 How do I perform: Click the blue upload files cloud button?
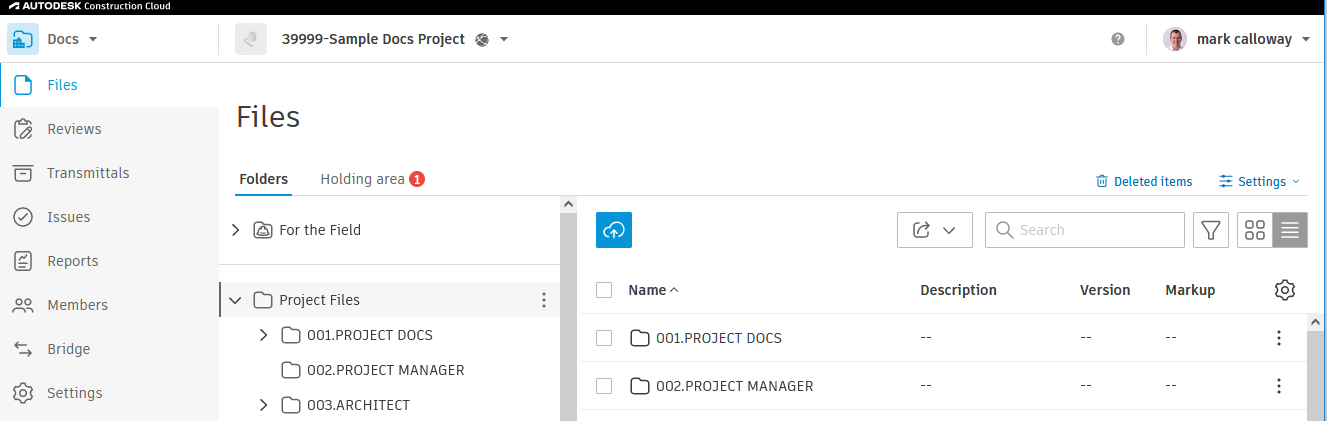click(614, 230)
